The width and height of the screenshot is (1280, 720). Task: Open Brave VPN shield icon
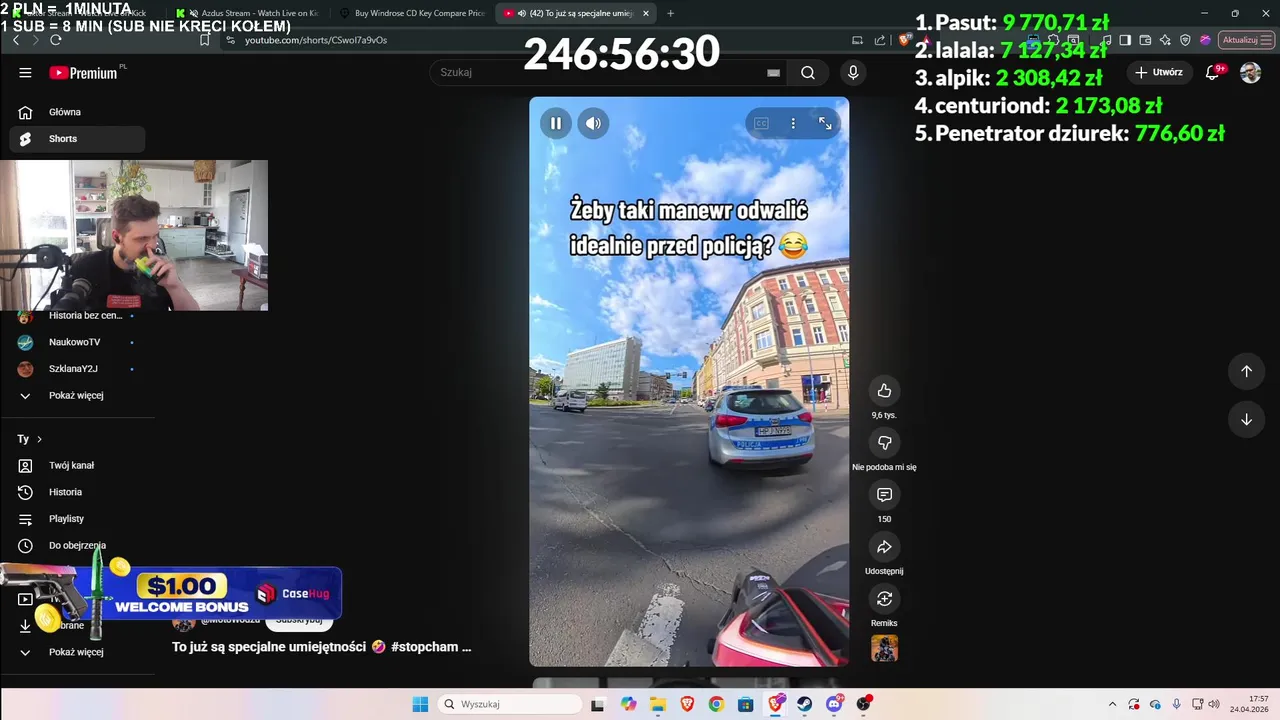tap(1185, 40)
